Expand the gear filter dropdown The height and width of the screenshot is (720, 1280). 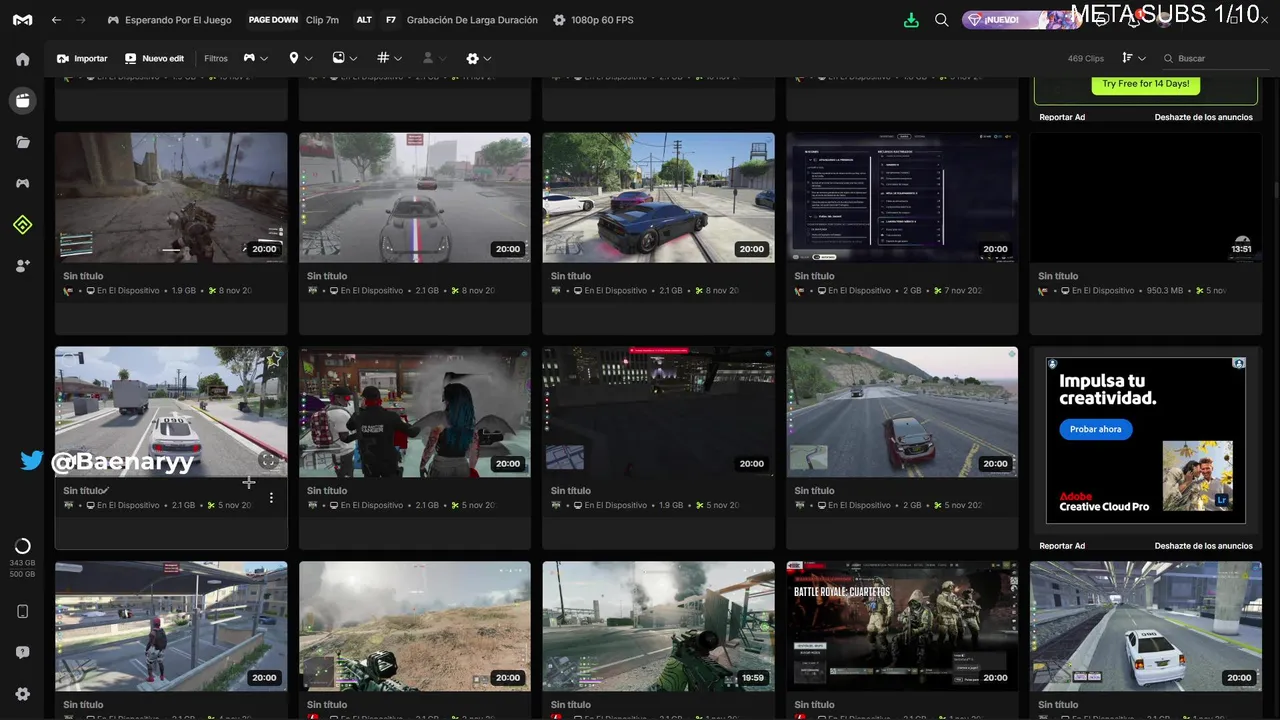click(479, 58)
